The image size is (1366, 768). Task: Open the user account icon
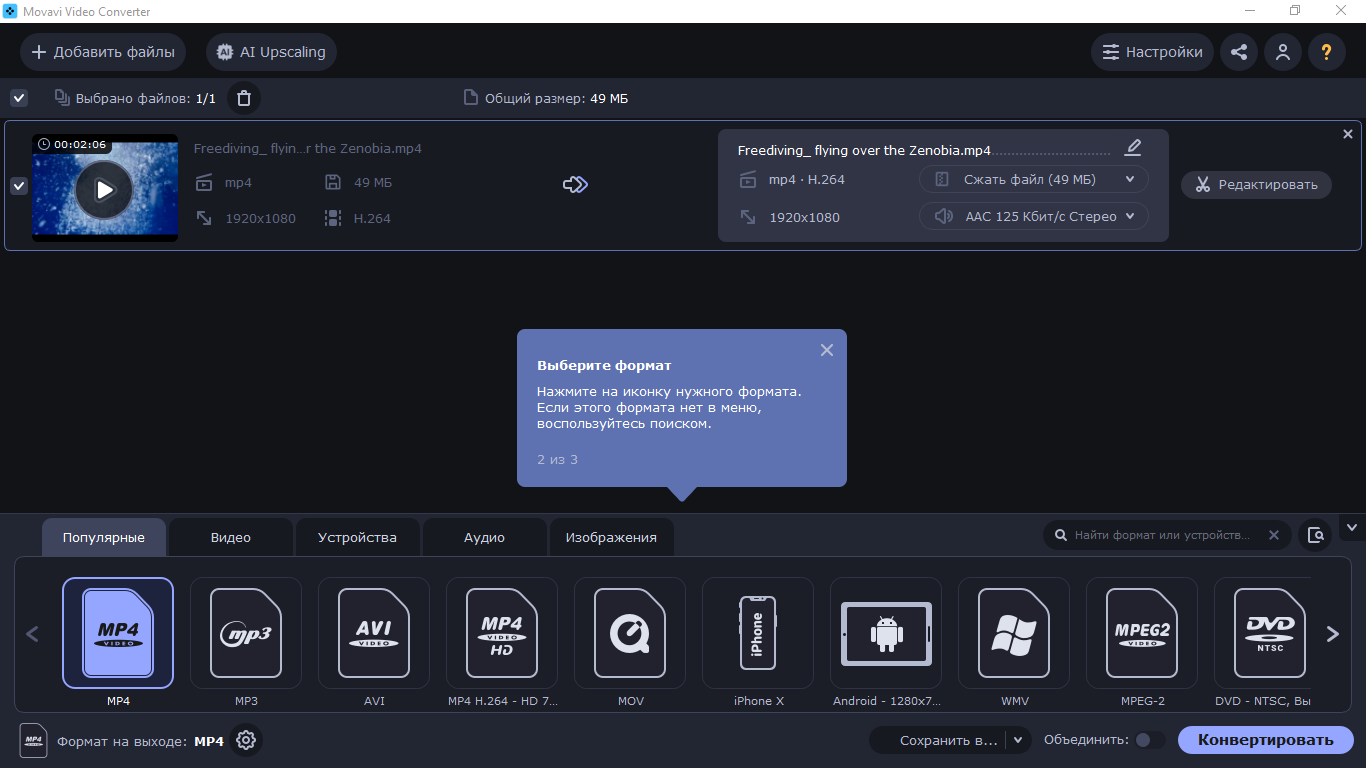(1283, 52)
